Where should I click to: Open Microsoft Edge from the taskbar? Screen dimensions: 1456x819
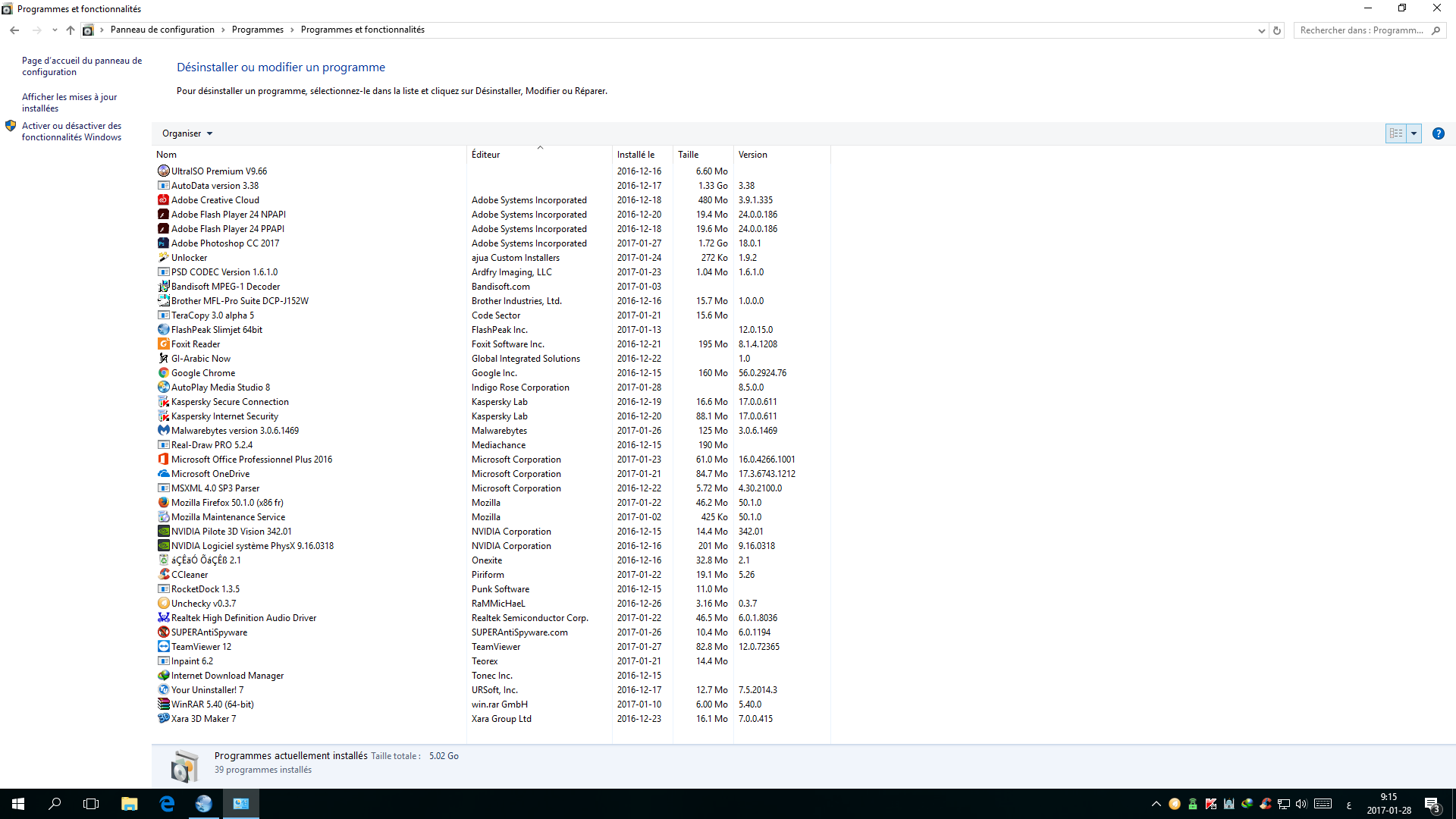click(167, 804)
